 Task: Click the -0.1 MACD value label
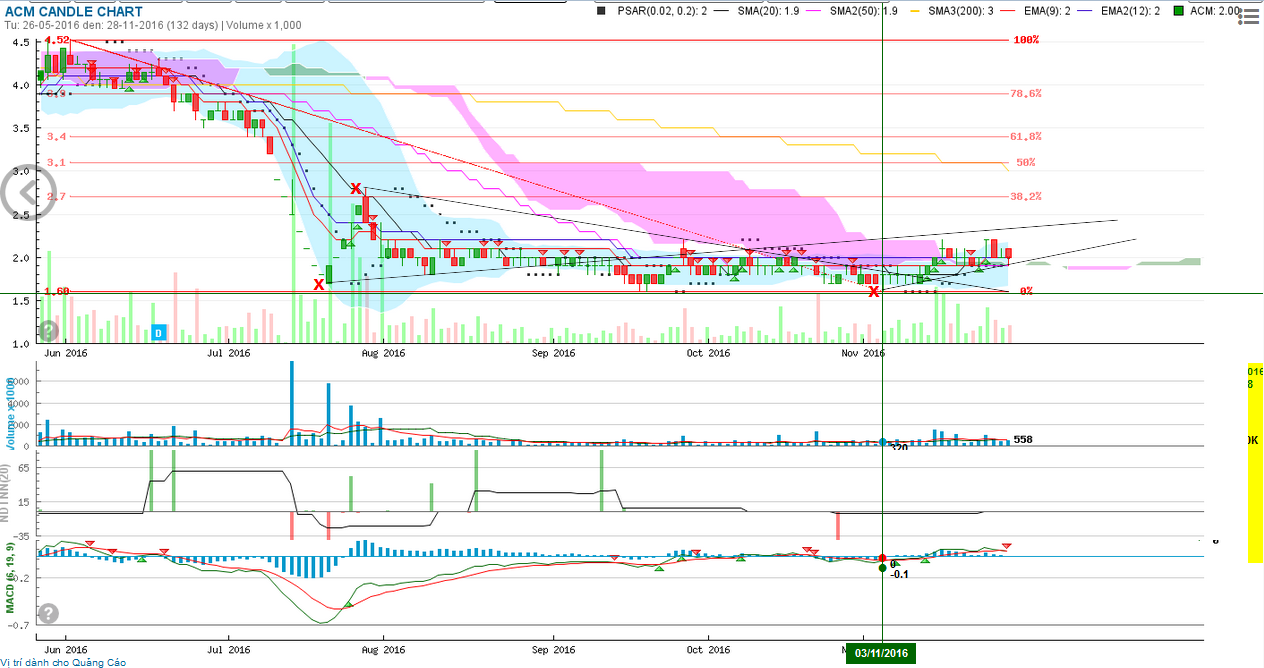click(x=899, y=574)
